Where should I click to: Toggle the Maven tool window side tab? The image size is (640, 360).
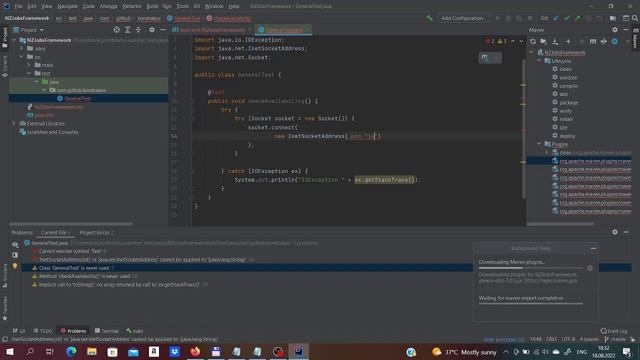click(635, 38)
